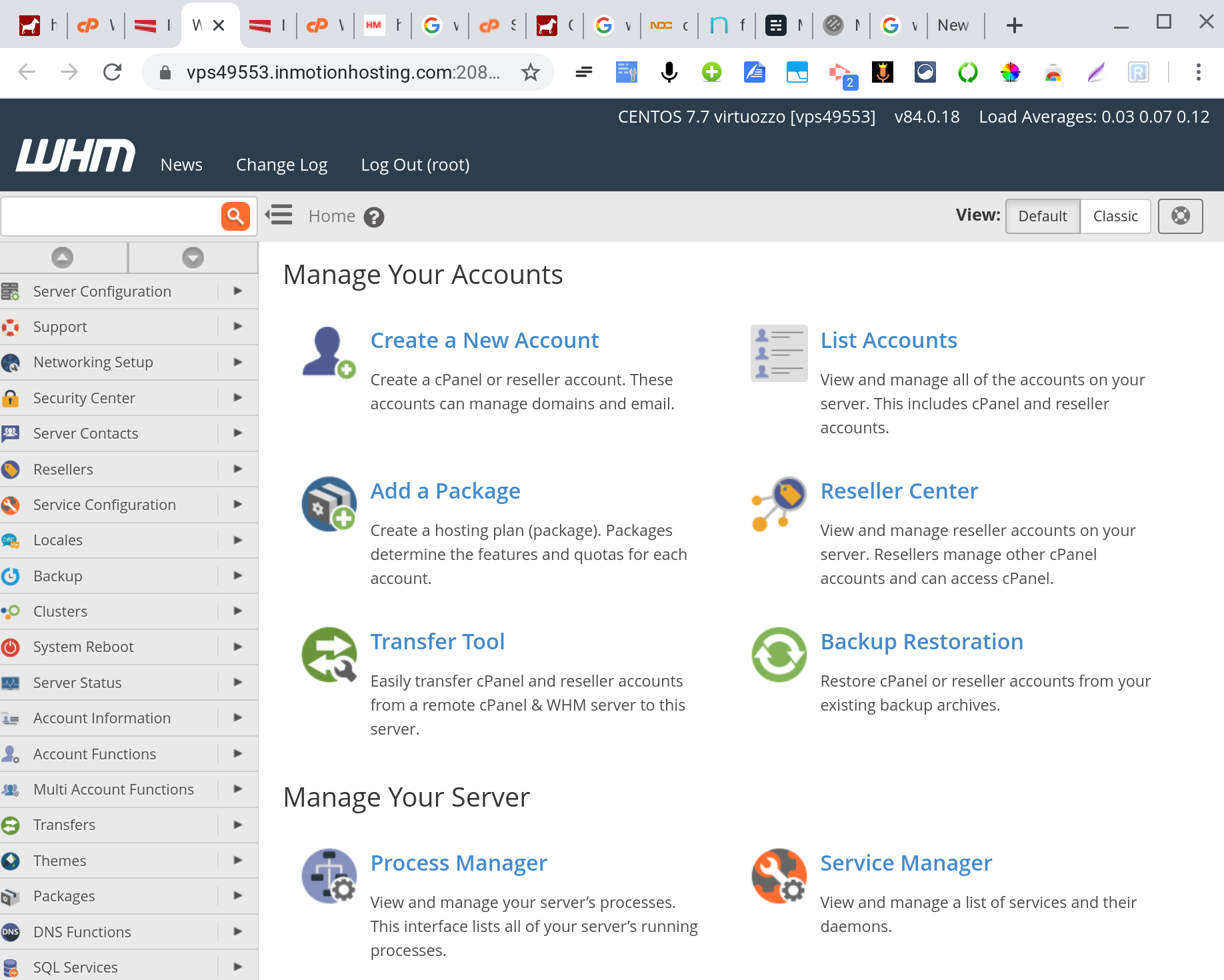This screenshot has width=1224, height=980.
Task: Expand Account Functions section arrow
Action: [x=238, y=753]
